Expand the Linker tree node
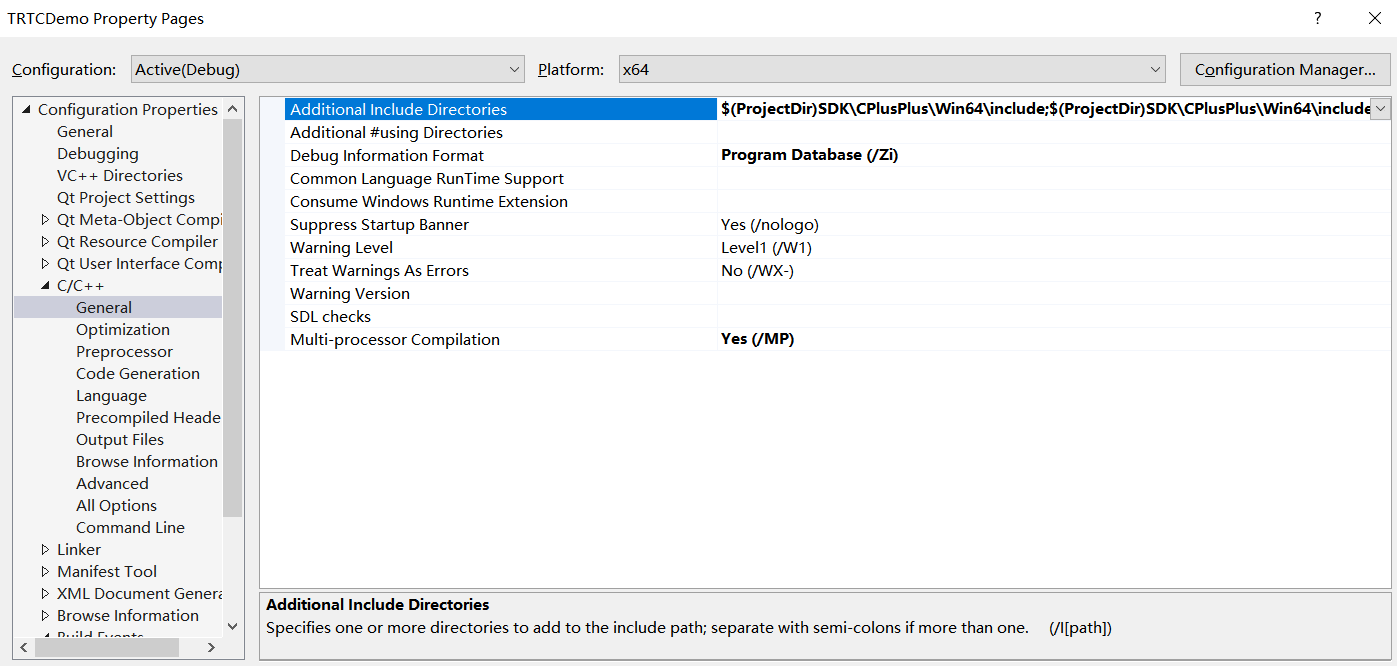1397x666 pixels. coord(45,550)
